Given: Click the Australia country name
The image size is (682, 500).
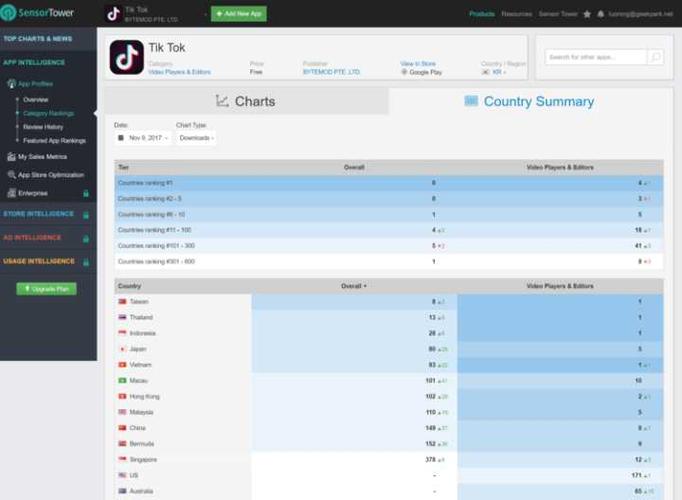Looking at the screenshot, I should coord(141,491).
